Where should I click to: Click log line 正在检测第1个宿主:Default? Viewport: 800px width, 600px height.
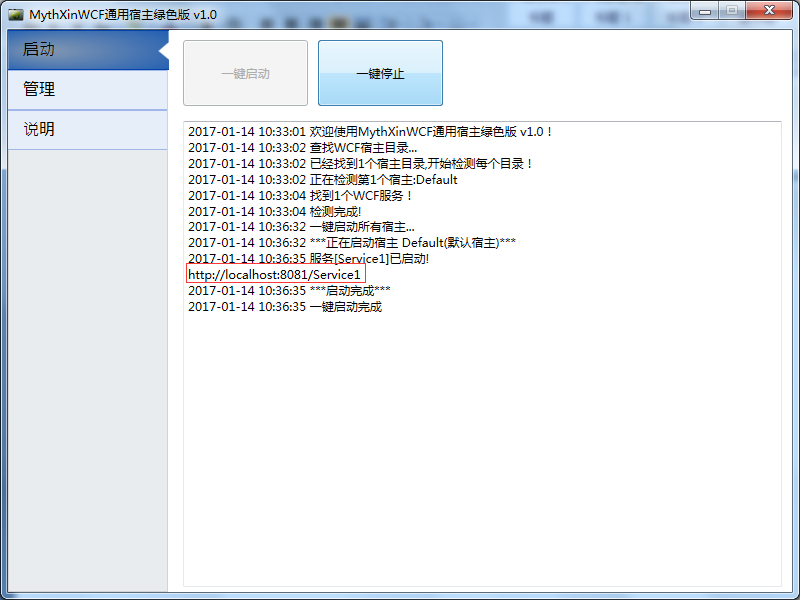[322, 180]
